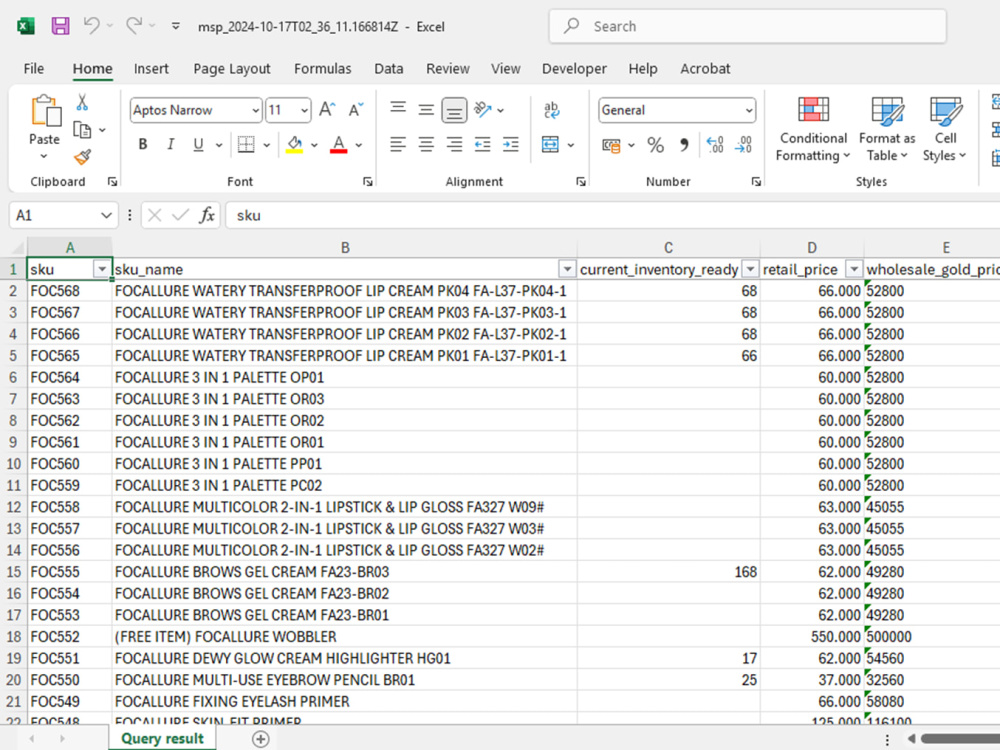1000x750 pixels.
Task: Increase font size with larger A
Action: click(327, 110)
